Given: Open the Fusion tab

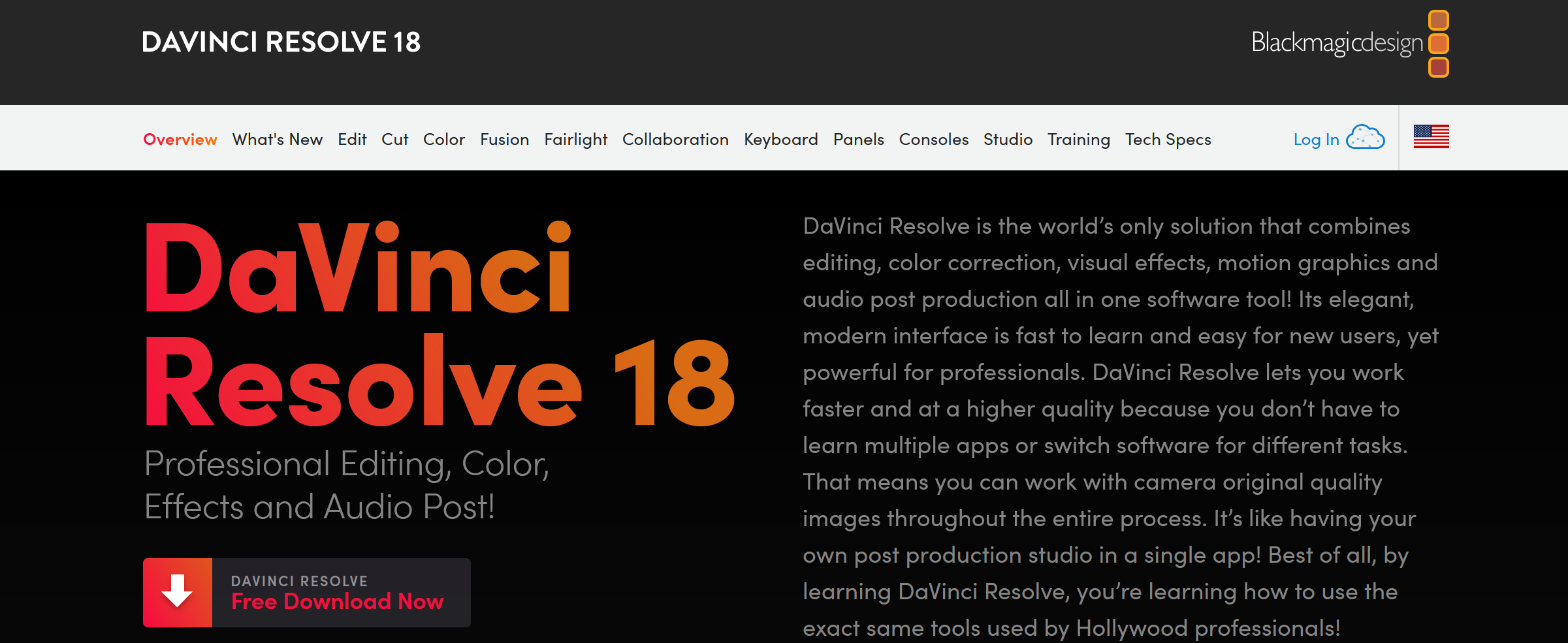Looking at the screenshot, I should click(505, 139).
